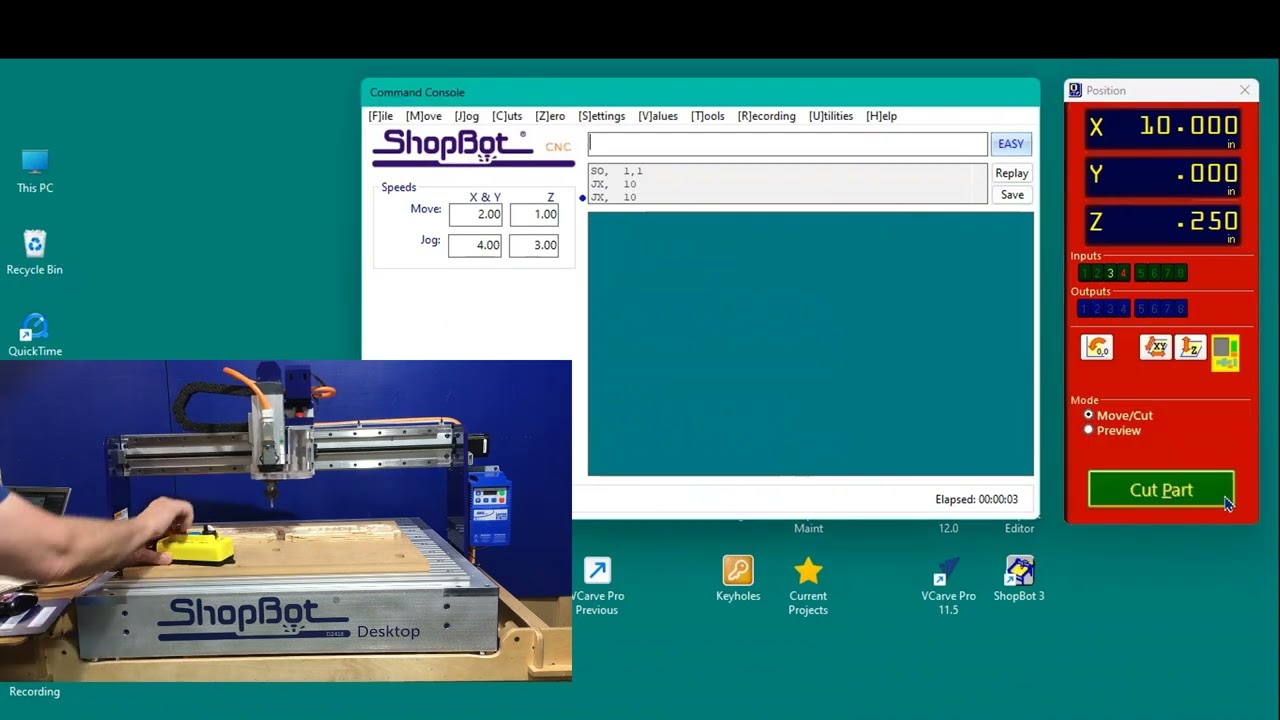Viewport: 1280px width, 720px height.
Task: Click the Move X & Y speed field
Action: (475, 215)
